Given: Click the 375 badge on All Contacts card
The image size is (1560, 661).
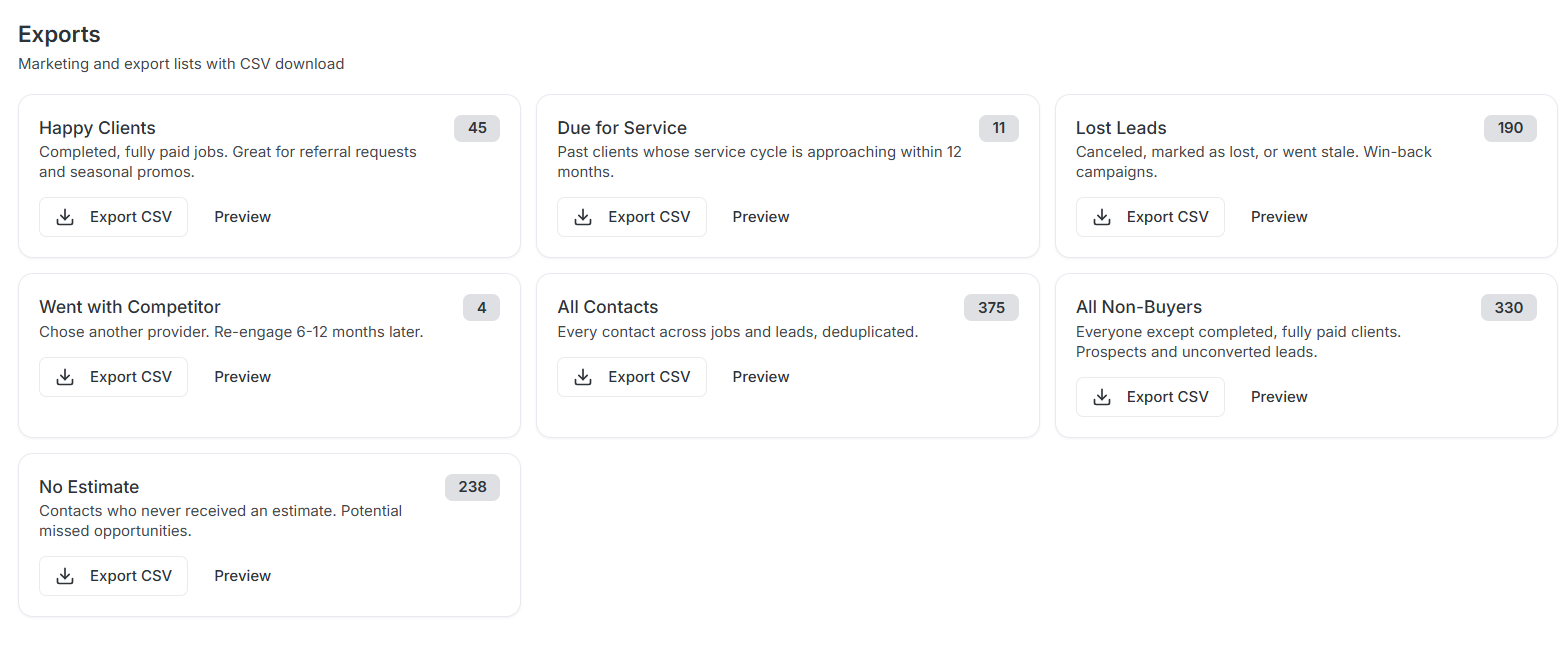Looking at the screenshot, I should (991, 307).
